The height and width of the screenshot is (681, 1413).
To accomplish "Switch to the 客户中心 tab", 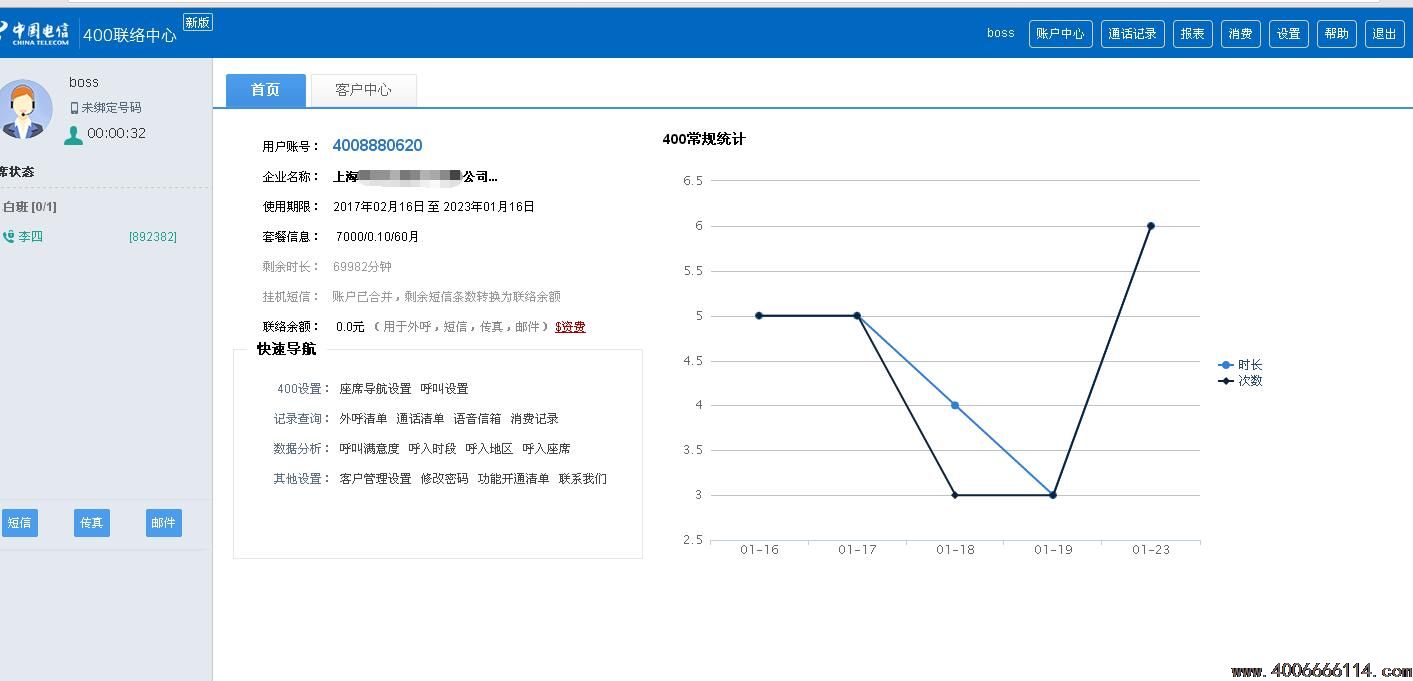I will tap(363, 90).
